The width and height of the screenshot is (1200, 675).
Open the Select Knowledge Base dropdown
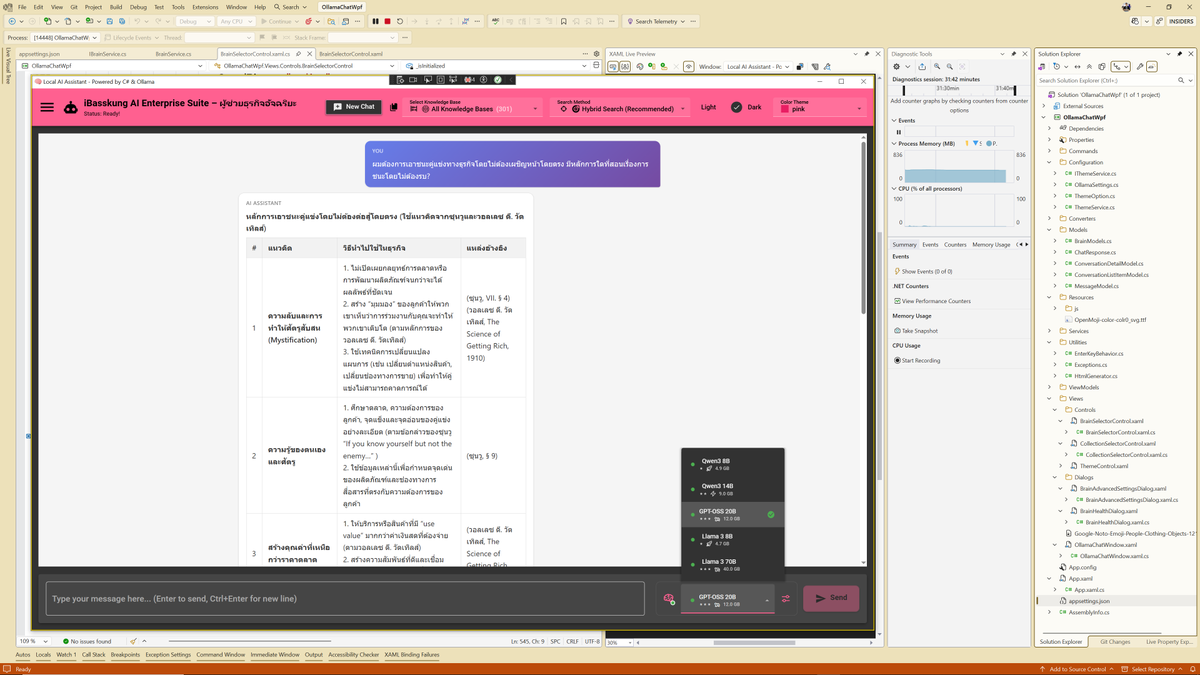474,107
